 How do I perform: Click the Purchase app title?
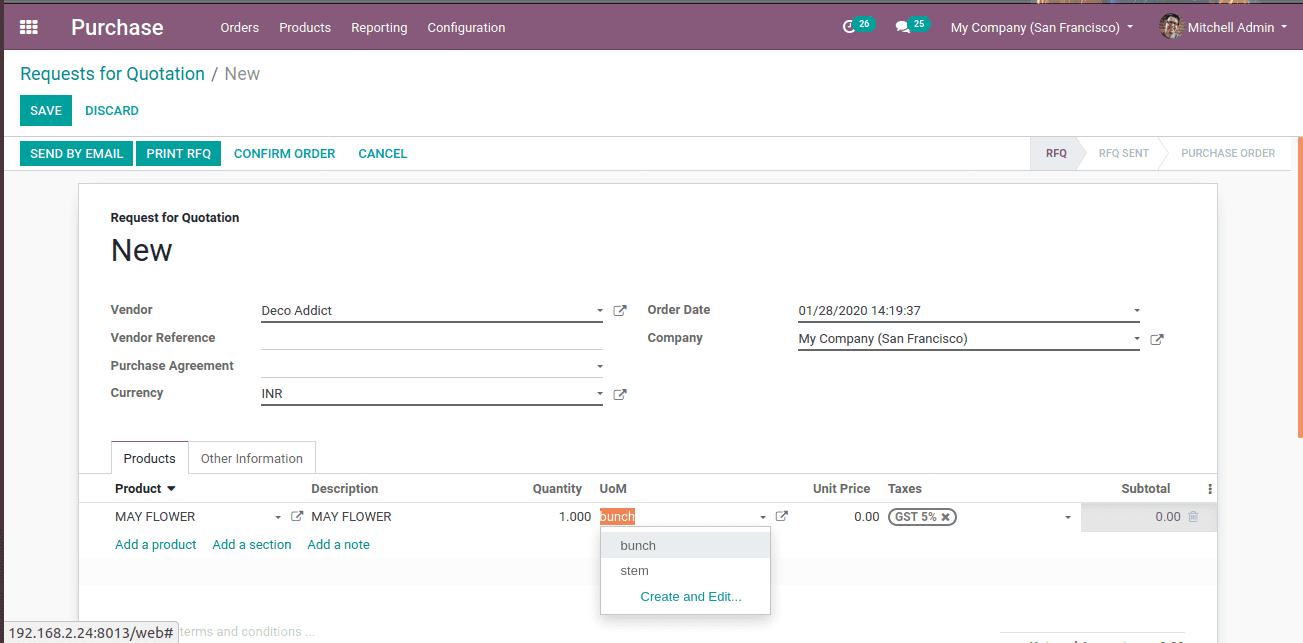click(117, 27)
